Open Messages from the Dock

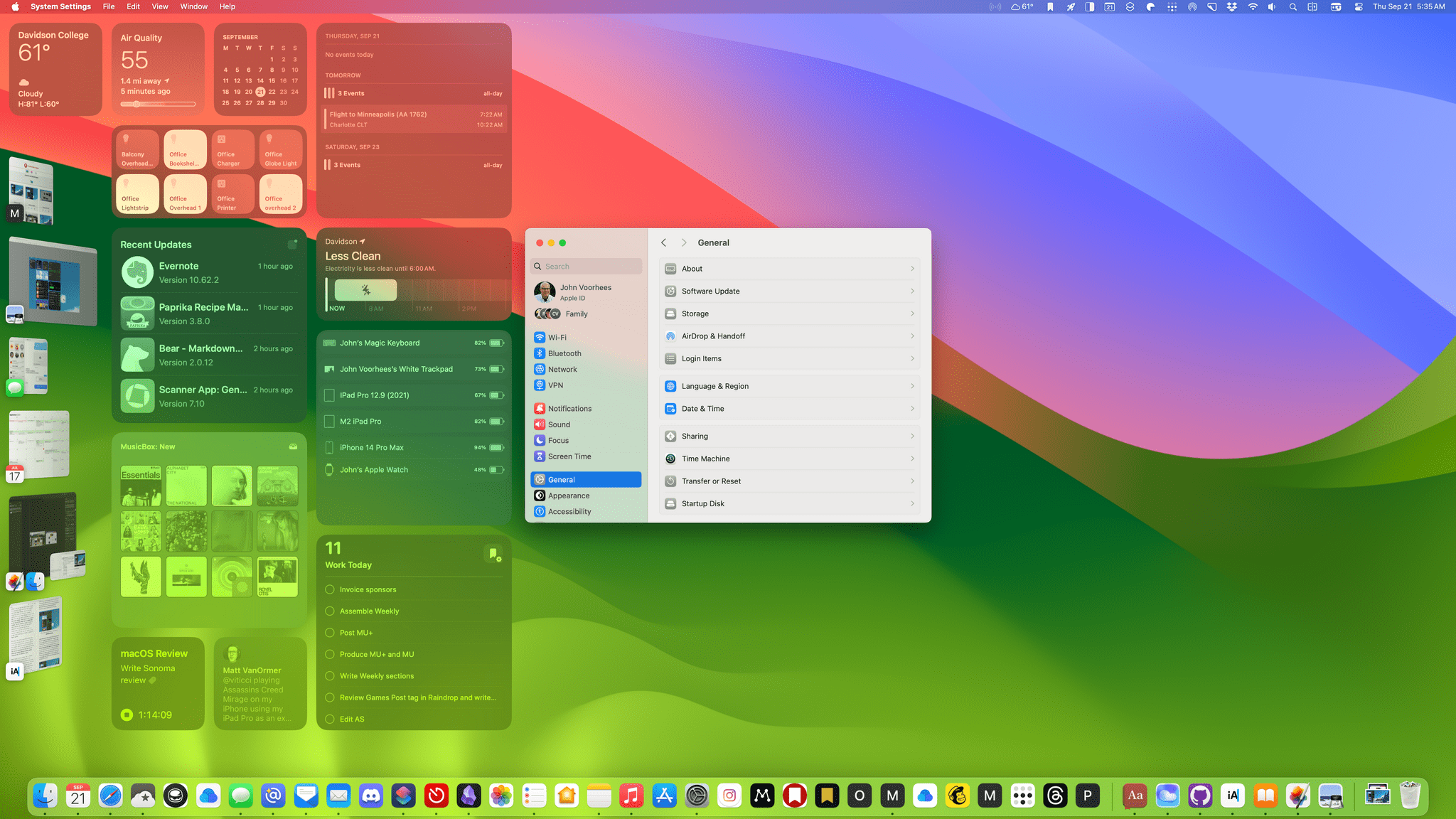coord(241,796)
